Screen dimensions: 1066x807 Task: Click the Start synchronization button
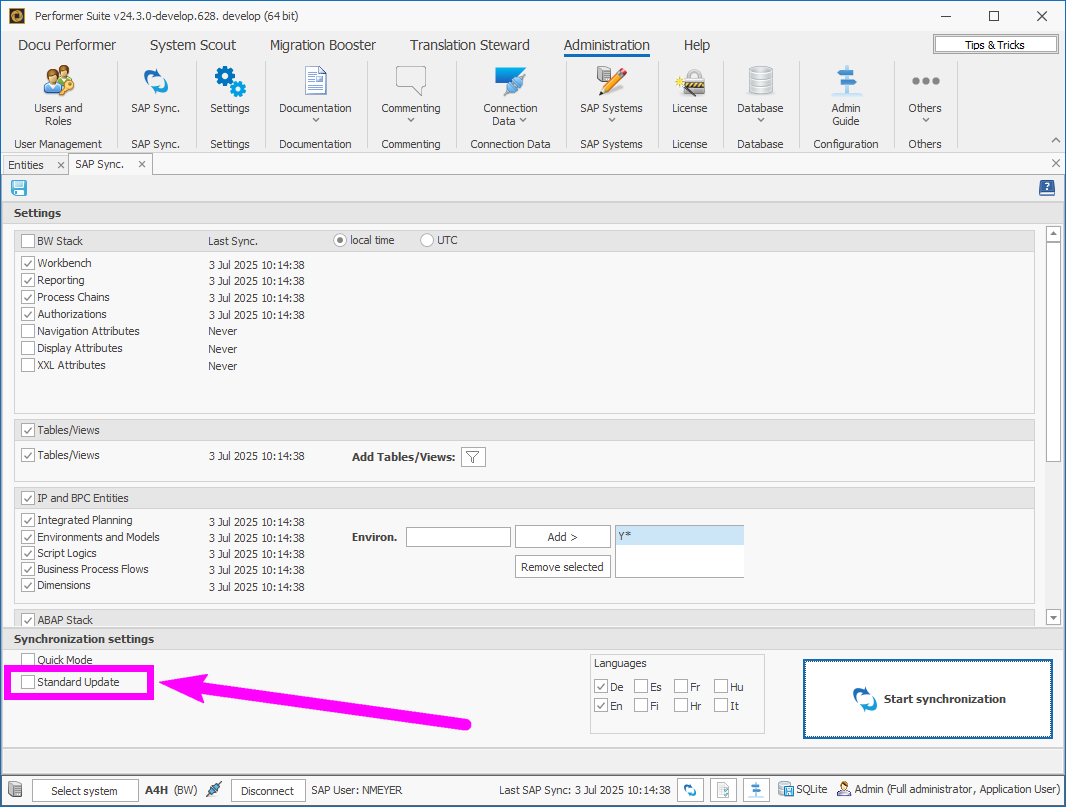pyautogui.click(x=927, y=699)
